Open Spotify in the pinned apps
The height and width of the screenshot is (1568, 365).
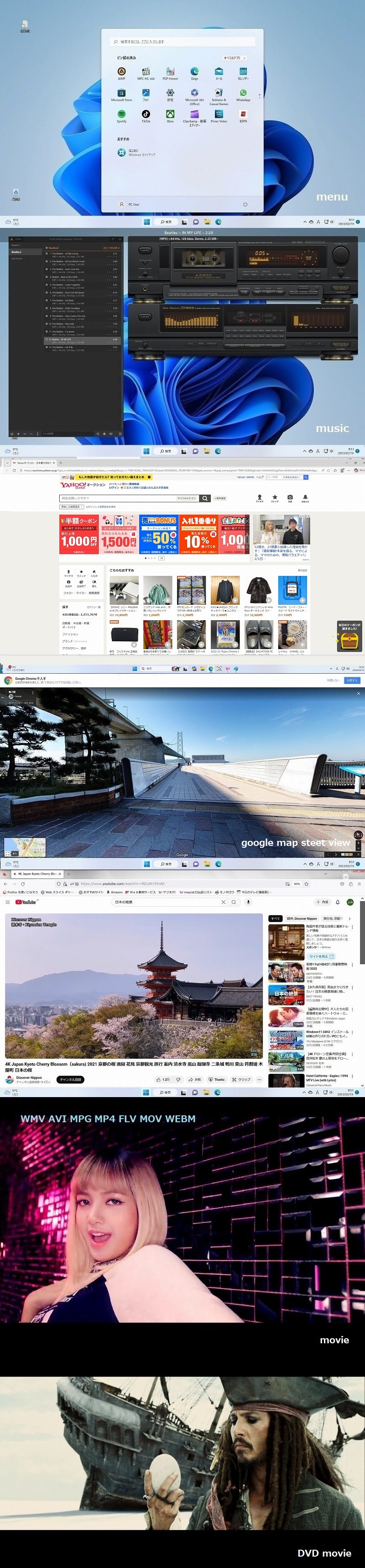(x=122, y=114)
